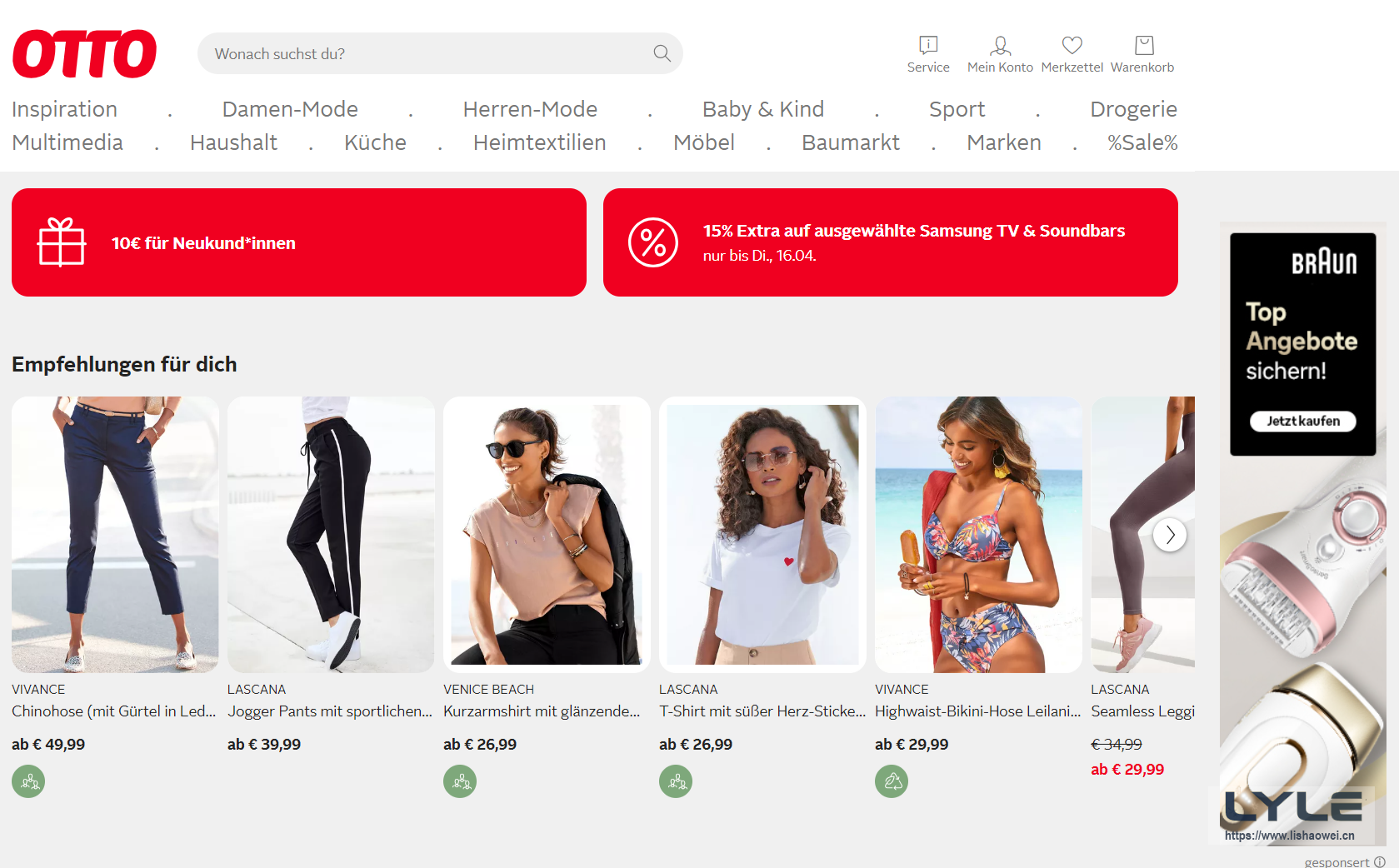The image size is (1399, 868).
Task: Click 'Jetzt kaufen' in Braun ad
Action: 1303,422
